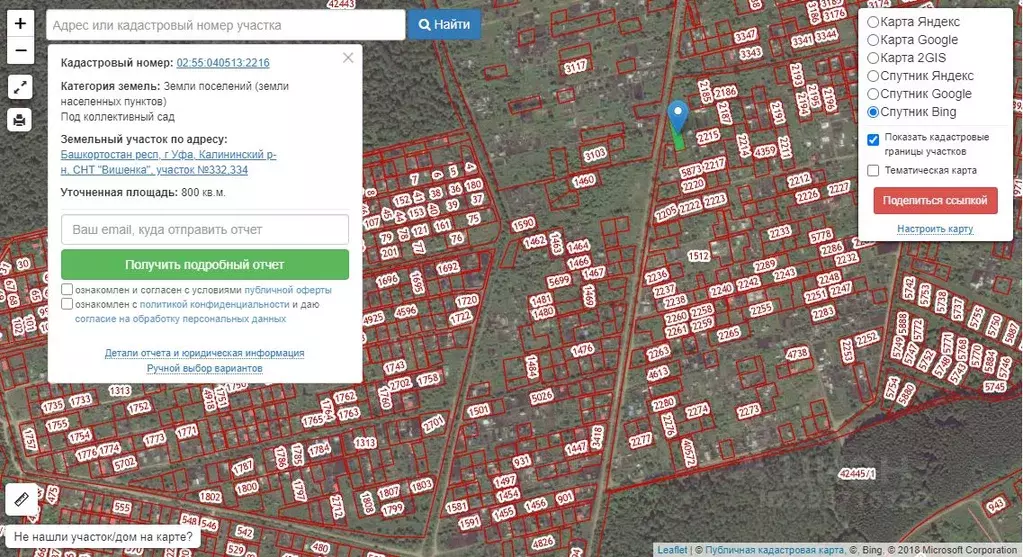The image size is (1023, 557).
Task: Click the blue map marker pin
Action: tap(679, 116)
